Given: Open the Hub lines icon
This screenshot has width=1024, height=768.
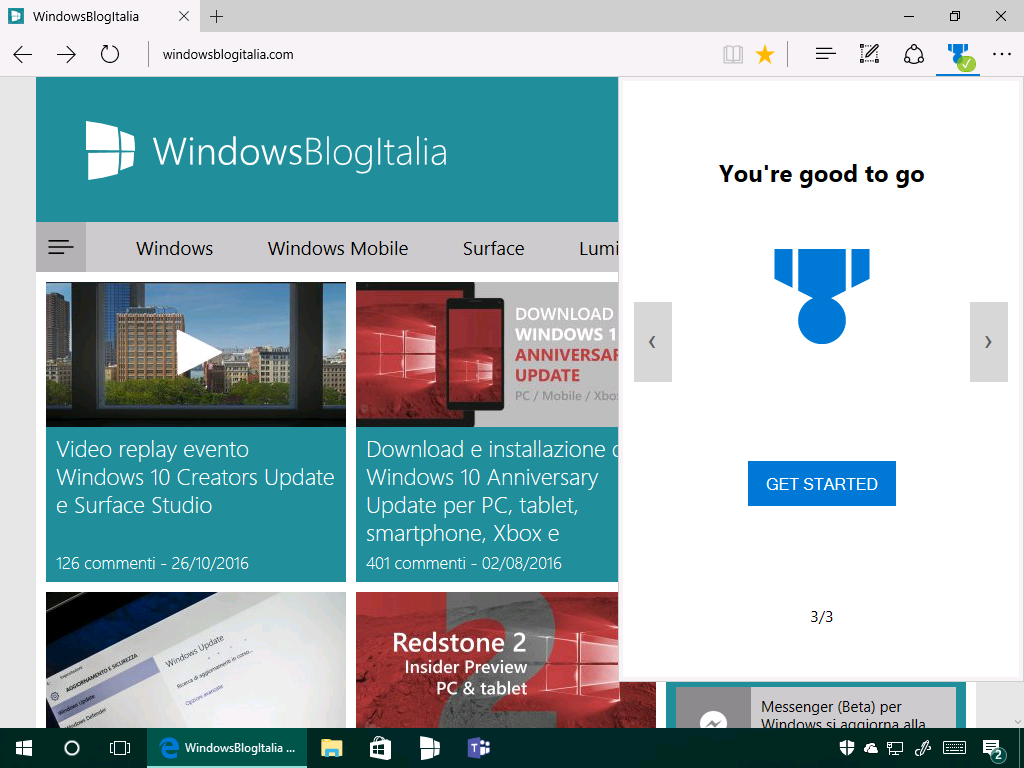Looking at the screenshot, I should [x=825, y=54].
